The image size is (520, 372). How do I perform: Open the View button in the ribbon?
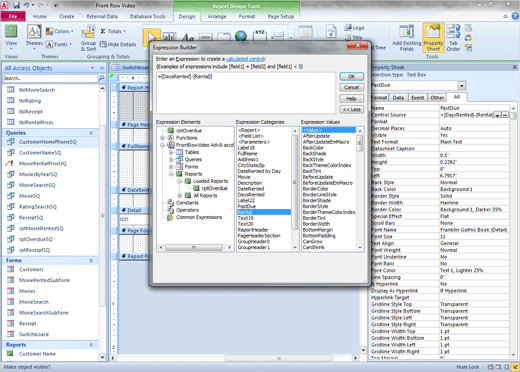point(11,36)
